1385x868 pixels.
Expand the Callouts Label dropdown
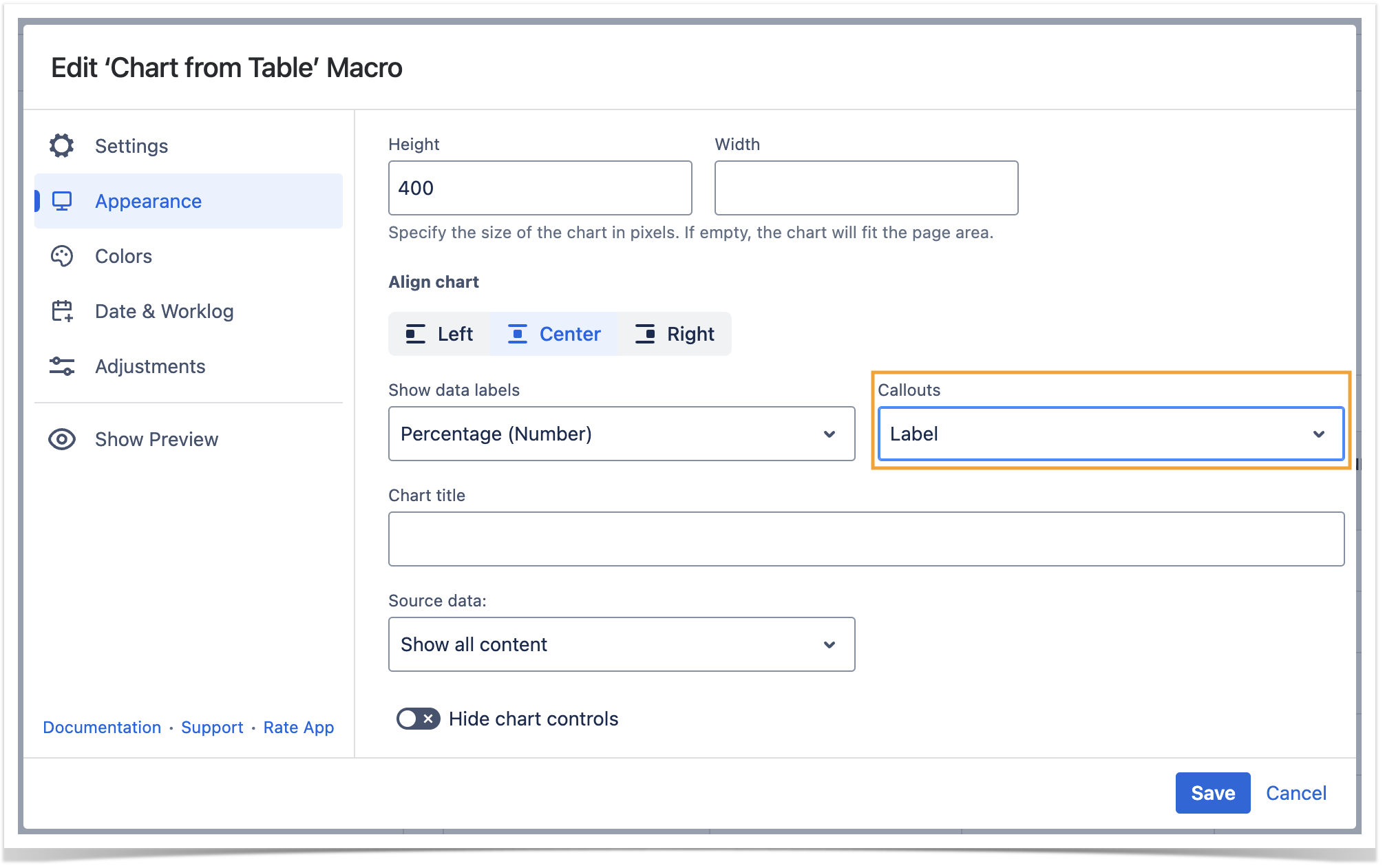pyautogui.click(x=1110, y=434)
